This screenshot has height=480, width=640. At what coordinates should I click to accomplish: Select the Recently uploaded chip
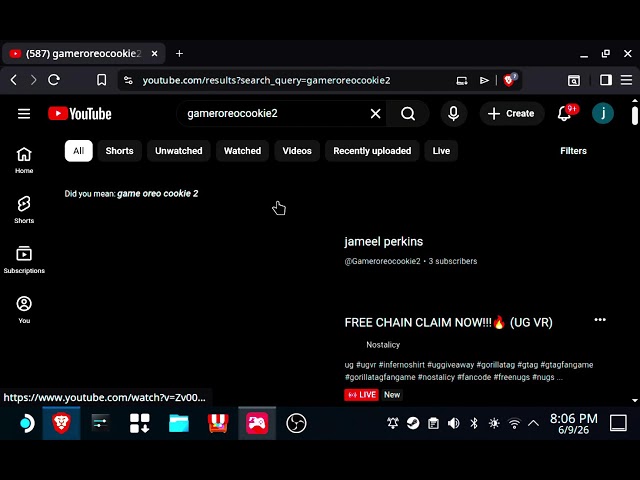[372, 151]
